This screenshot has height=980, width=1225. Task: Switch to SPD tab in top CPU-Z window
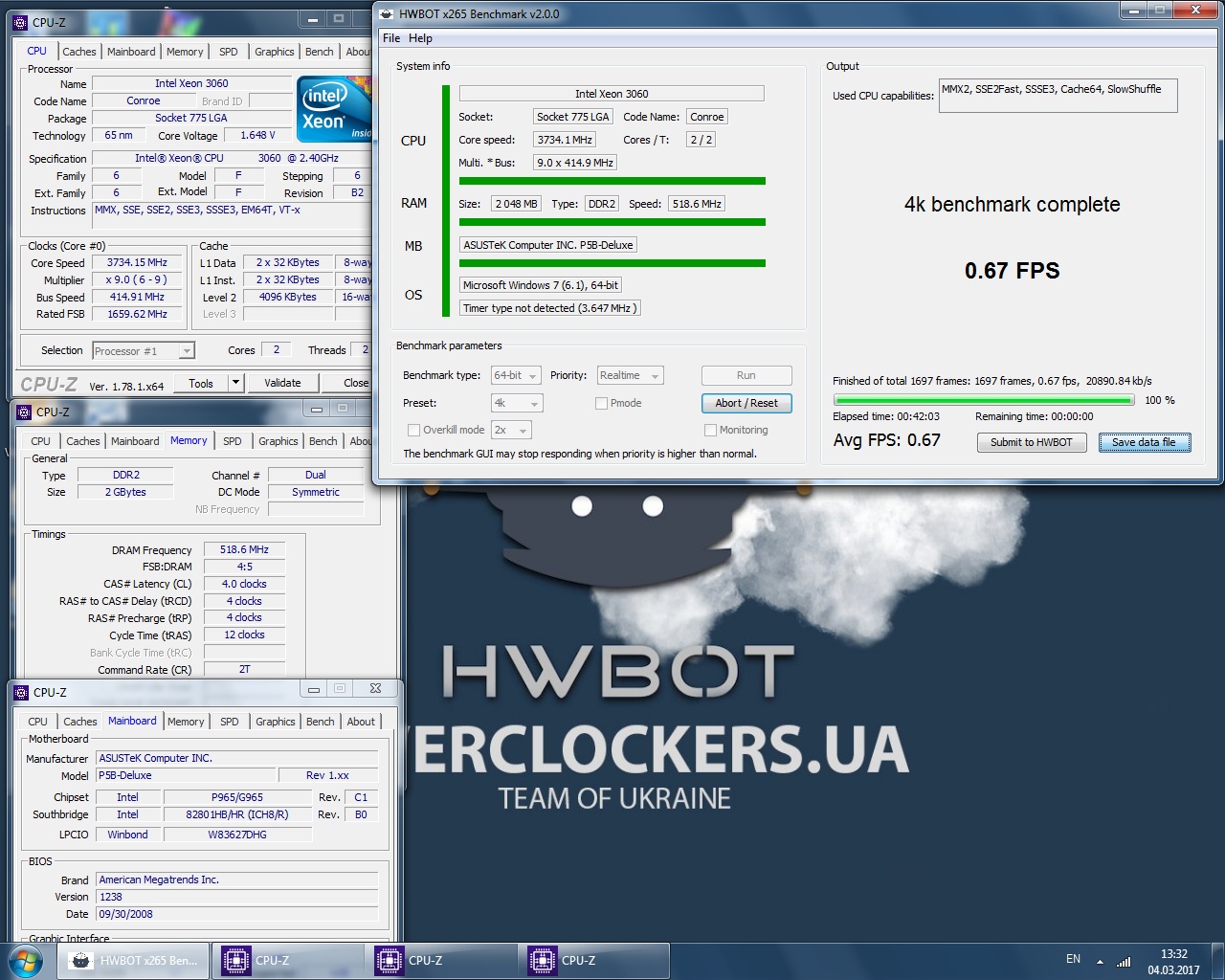229,52
